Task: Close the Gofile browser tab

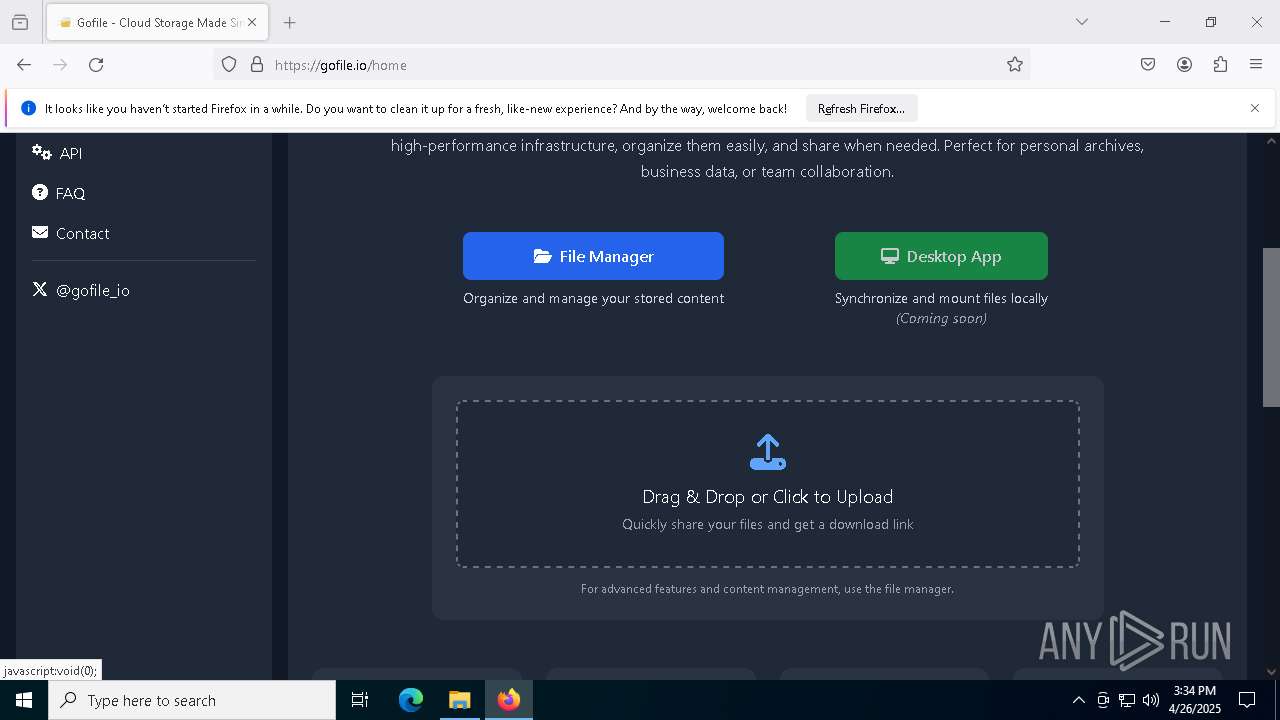Action: pyautogui.click(x=253, y=22)
